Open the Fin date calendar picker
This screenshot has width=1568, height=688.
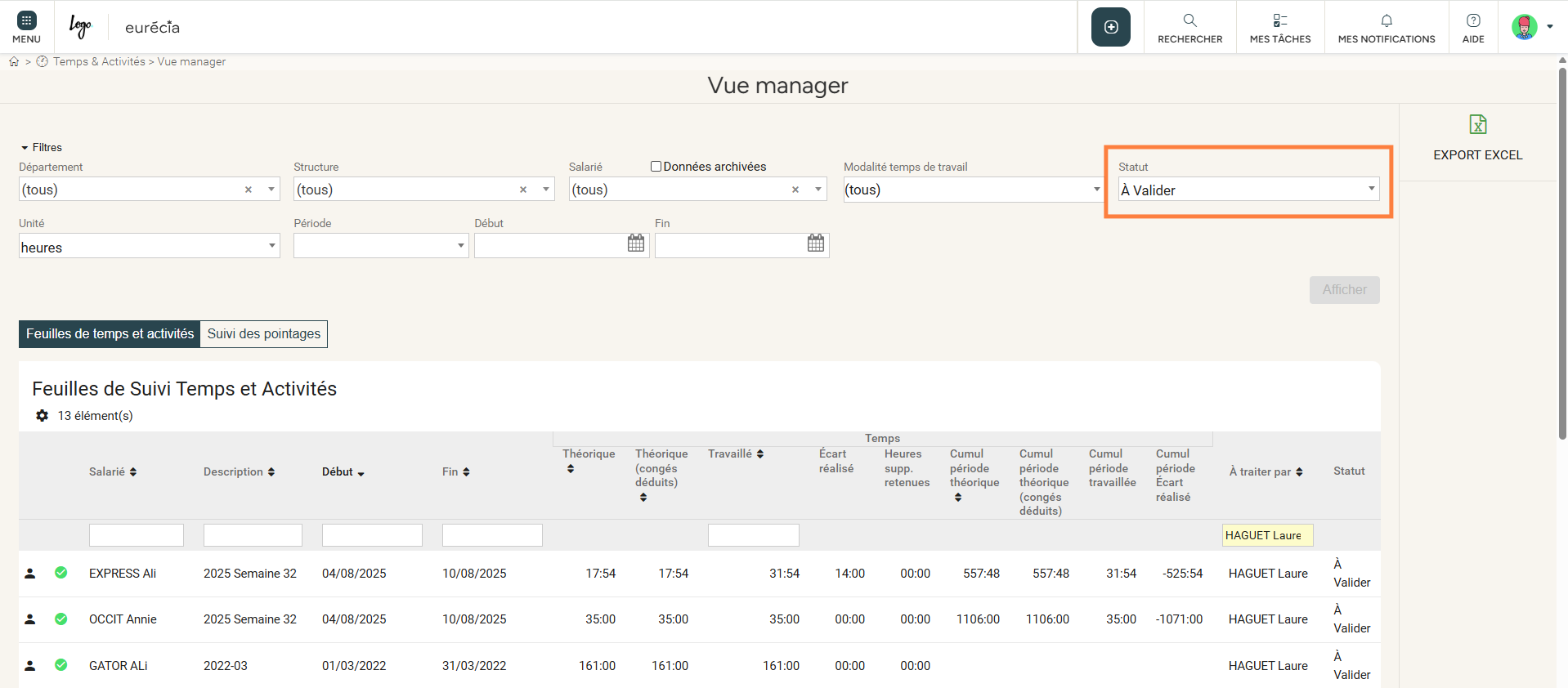coord(815,243)
